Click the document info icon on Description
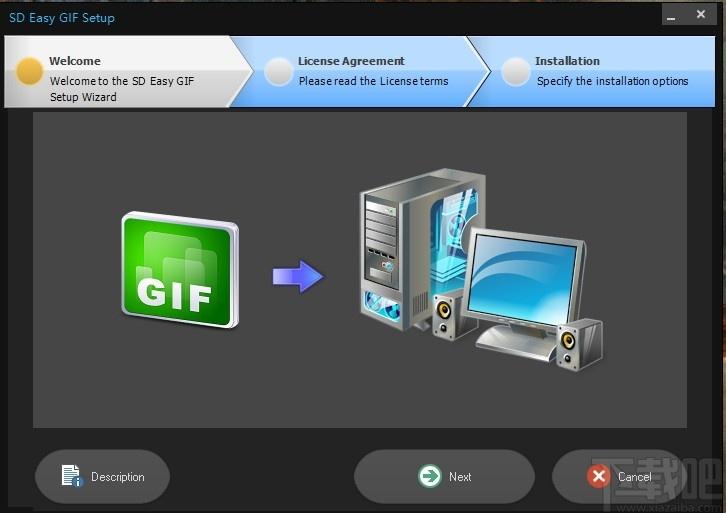The width and height of the screenshot is (726, 513). click(72, 475)
